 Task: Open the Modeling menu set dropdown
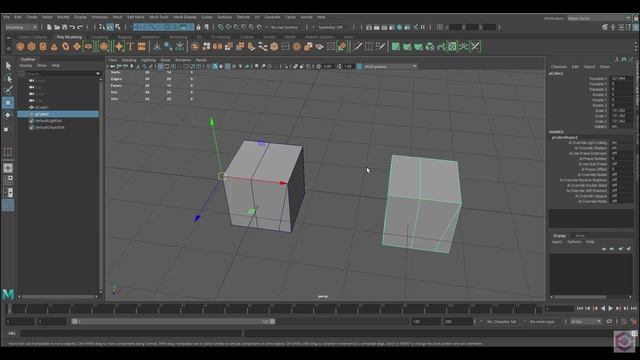[21, 27]
